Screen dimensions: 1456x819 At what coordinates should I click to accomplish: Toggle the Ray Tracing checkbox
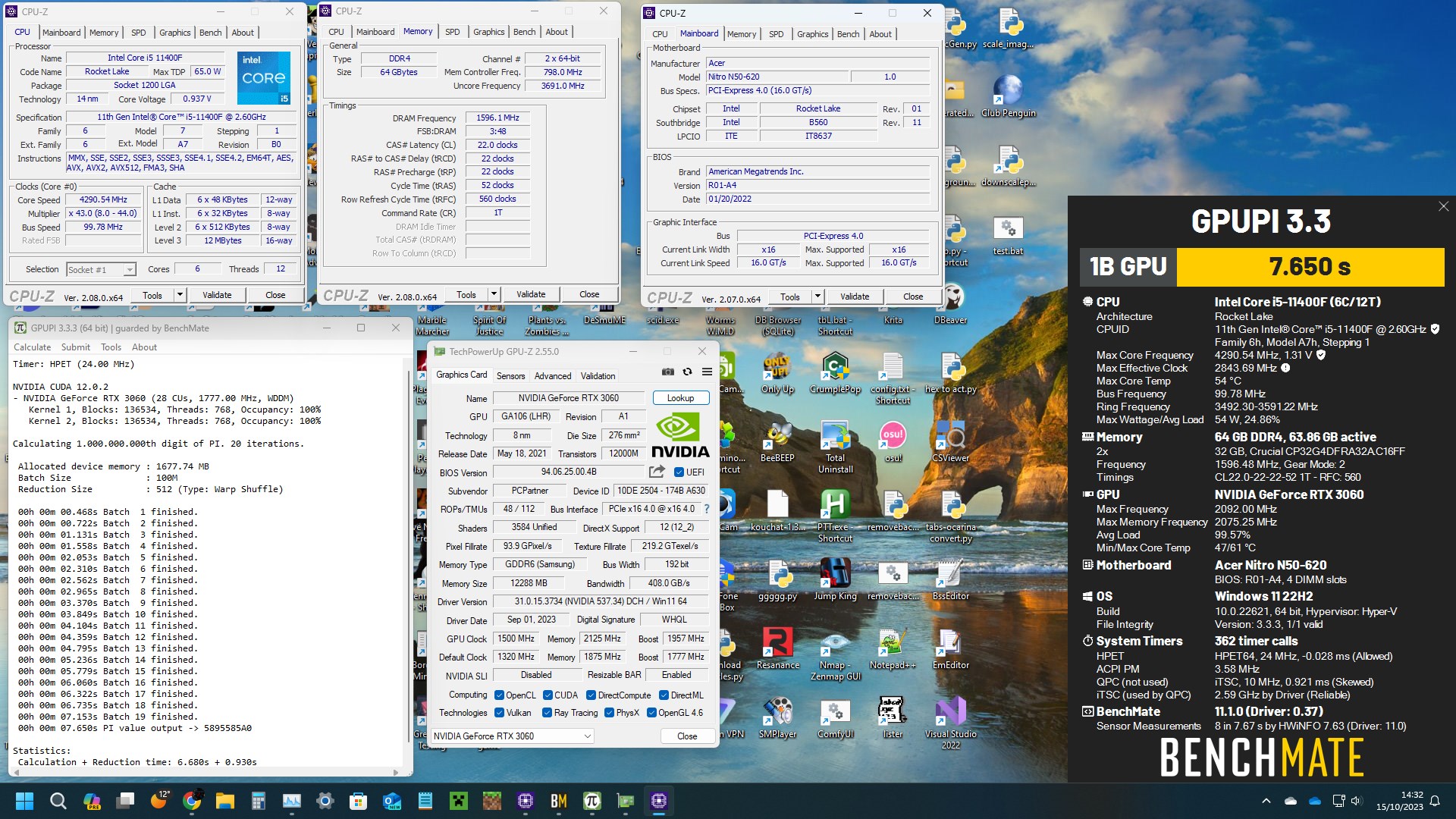[547, 713]
